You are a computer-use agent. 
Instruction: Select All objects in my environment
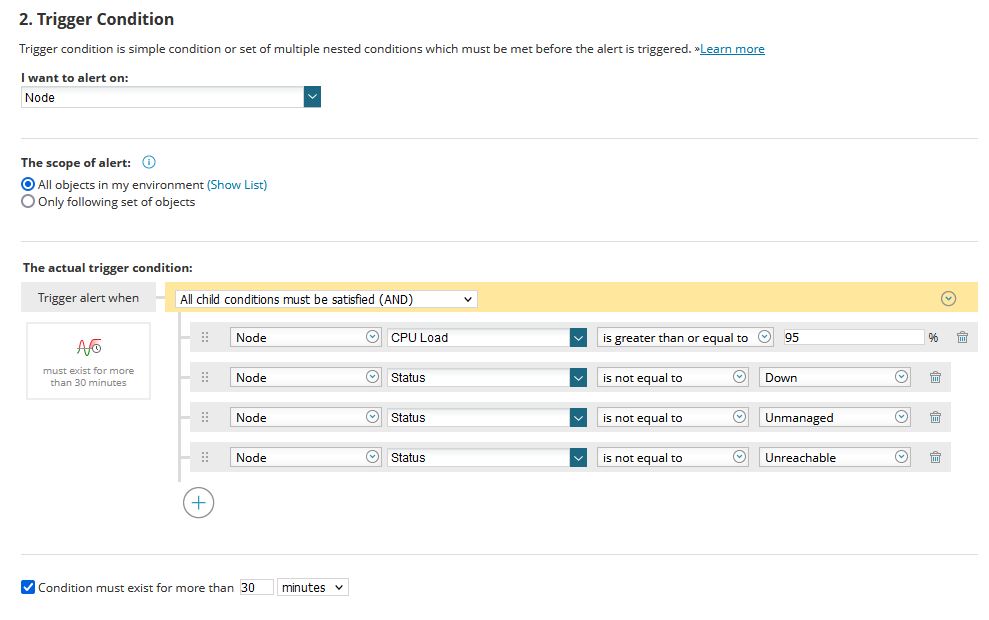click(x=28, y=185)
